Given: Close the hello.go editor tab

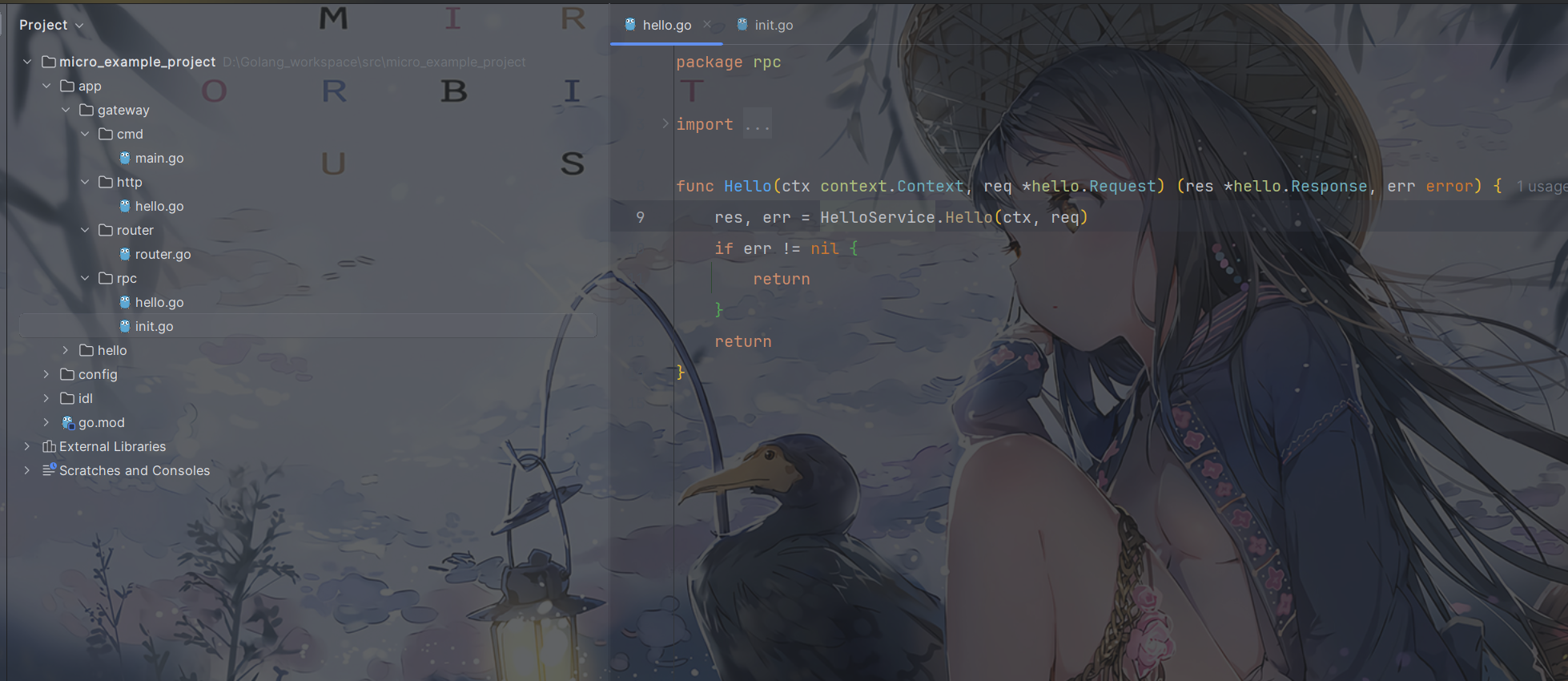Looking at the screenshot, I should coord(707,25).
